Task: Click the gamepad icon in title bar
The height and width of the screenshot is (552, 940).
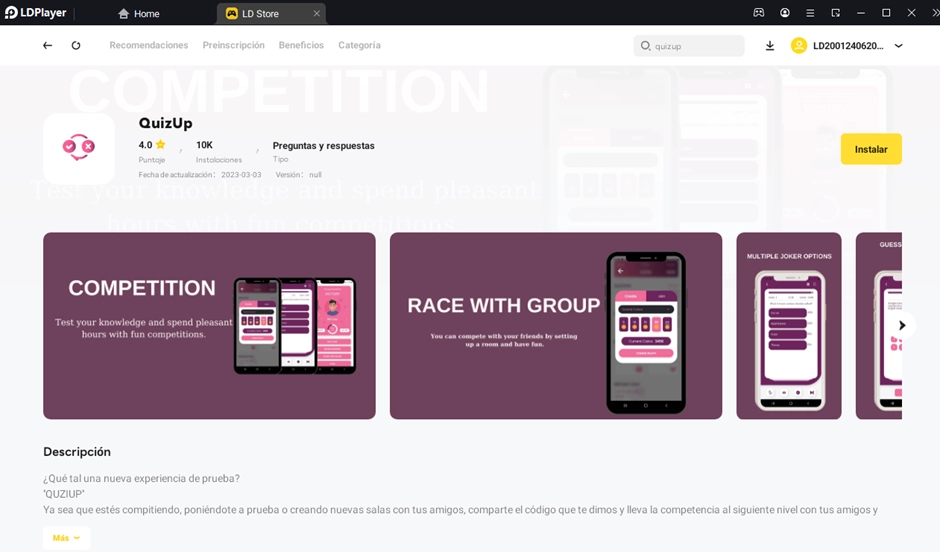Action: 759,13
